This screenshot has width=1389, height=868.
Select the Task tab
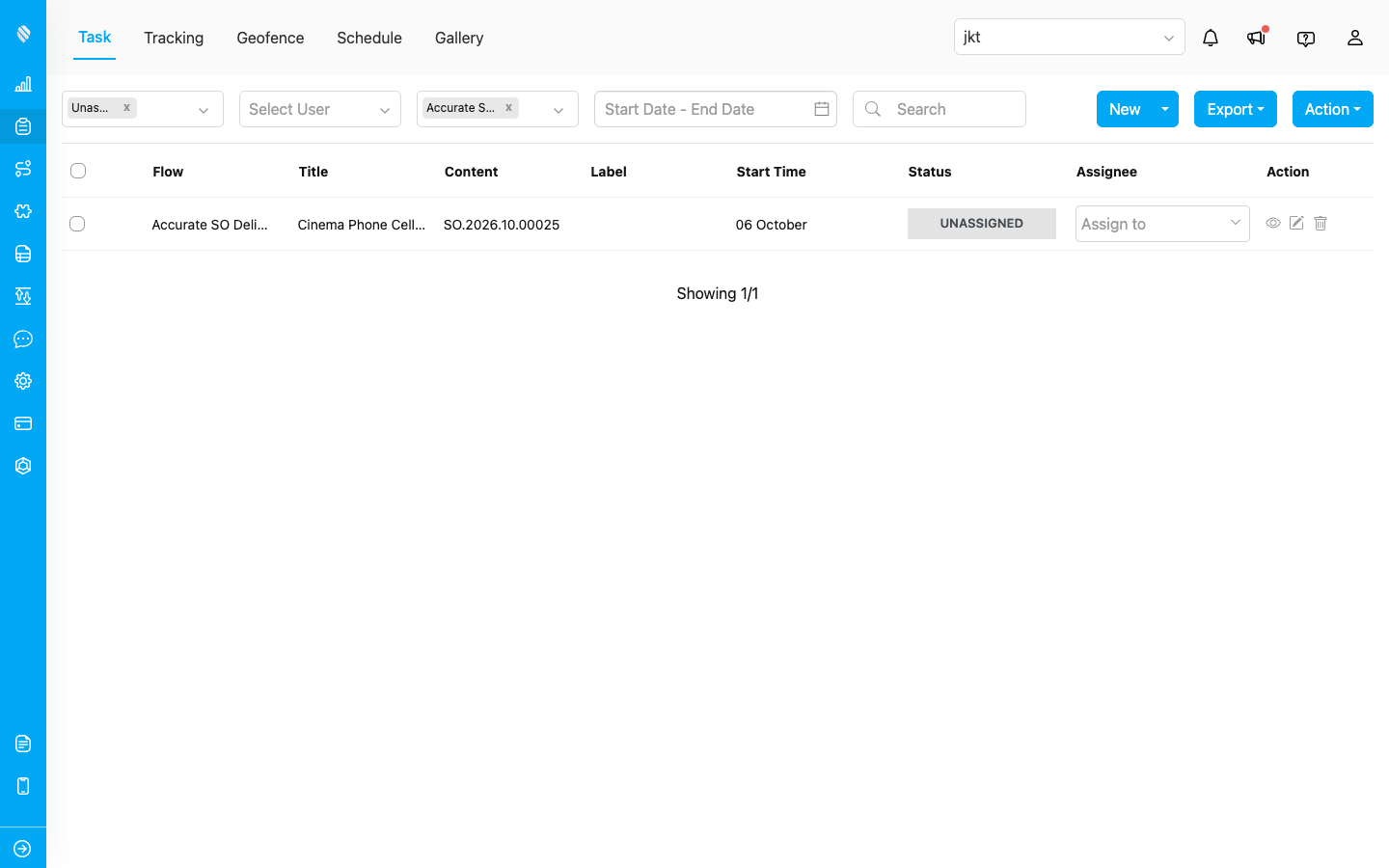coord(95,37)
